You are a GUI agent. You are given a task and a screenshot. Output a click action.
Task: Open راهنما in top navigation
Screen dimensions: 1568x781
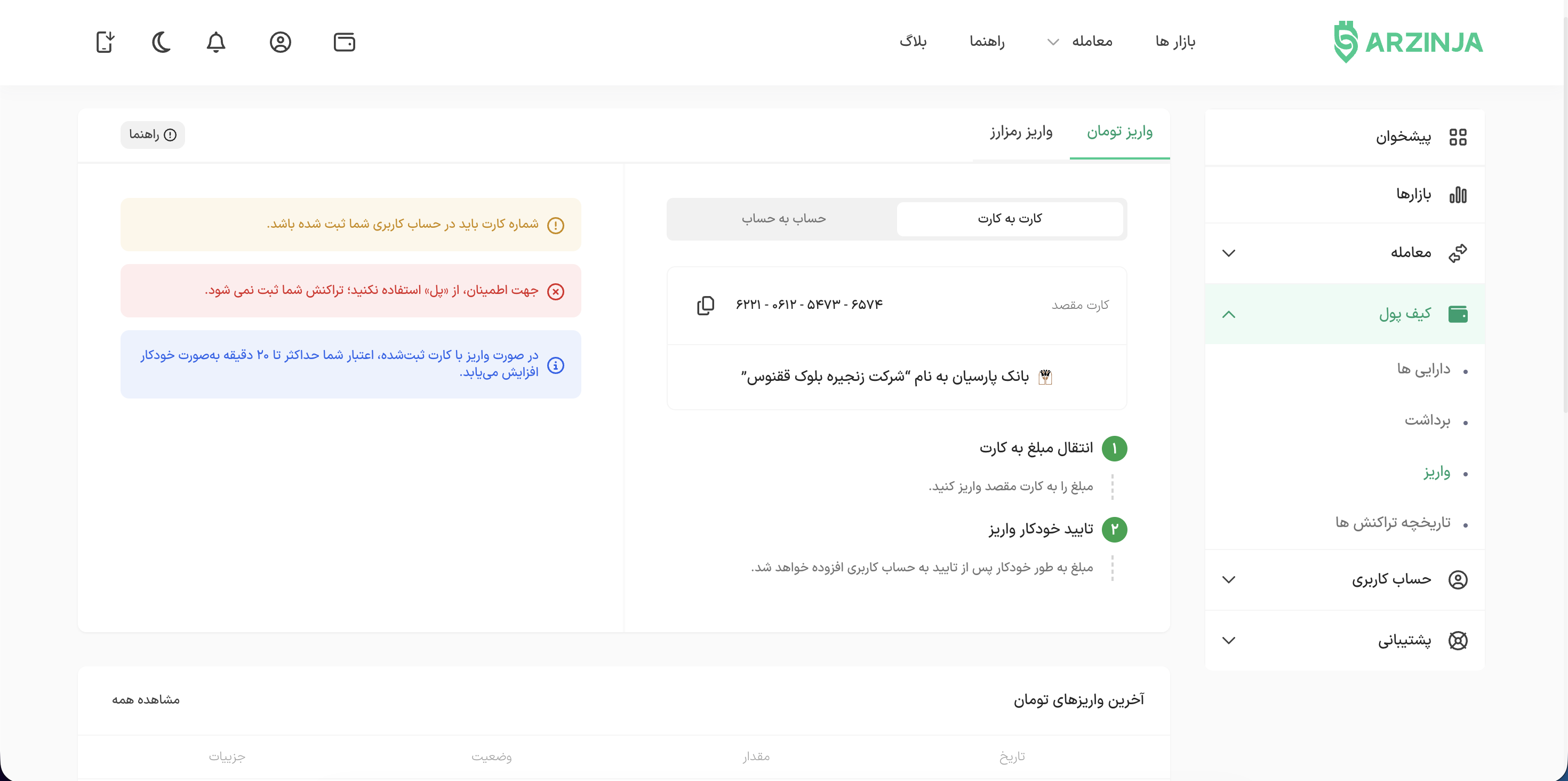click(x=987, y=42)
